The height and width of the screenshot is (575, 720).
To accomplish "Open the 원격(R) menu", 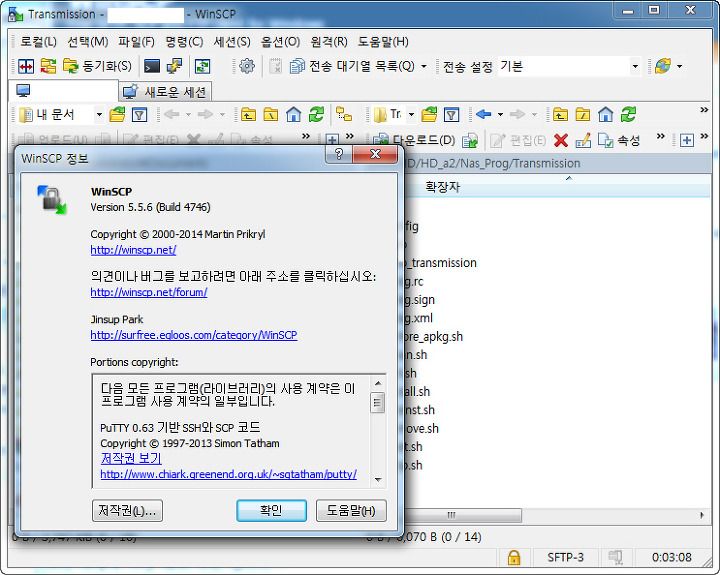I will pos(329,42).
